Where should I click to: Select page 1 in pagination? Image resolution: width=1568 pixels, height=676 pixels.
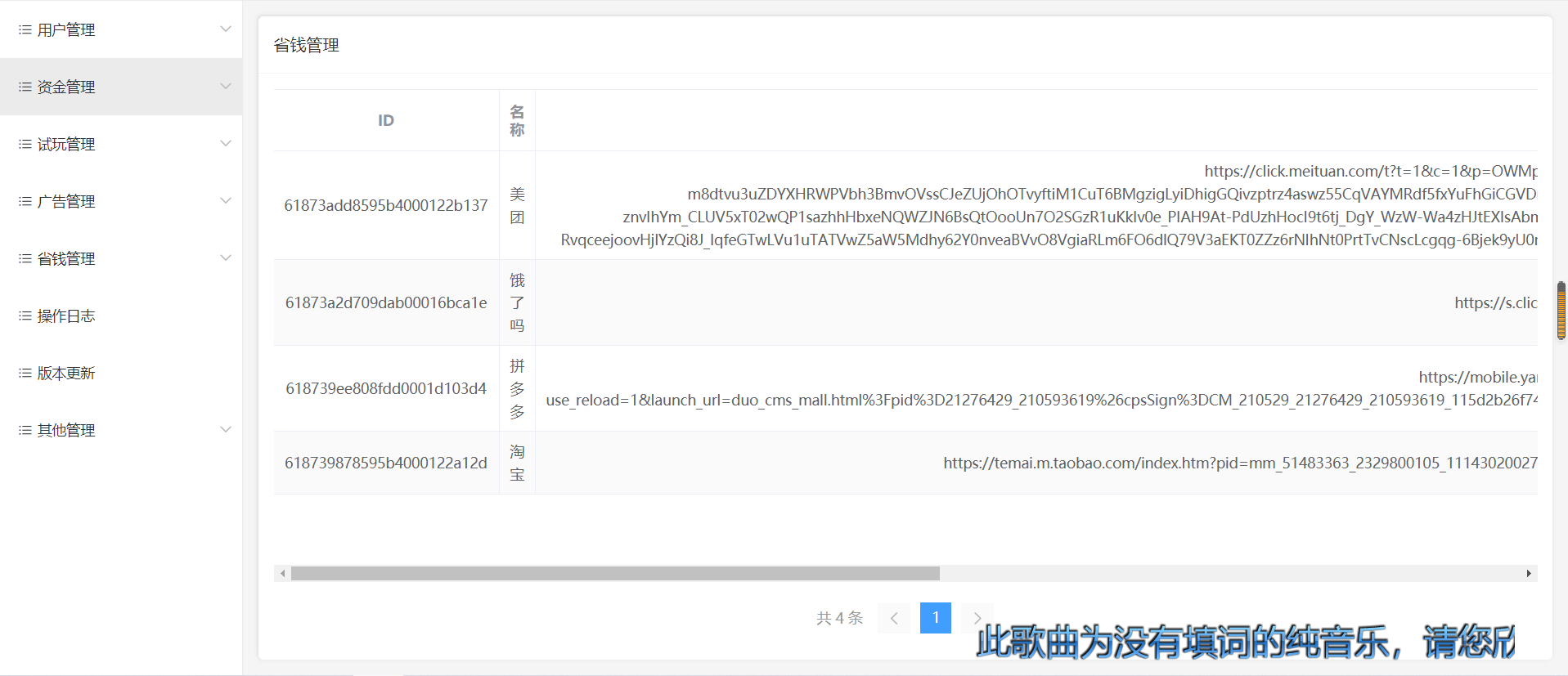click(935, 618)
